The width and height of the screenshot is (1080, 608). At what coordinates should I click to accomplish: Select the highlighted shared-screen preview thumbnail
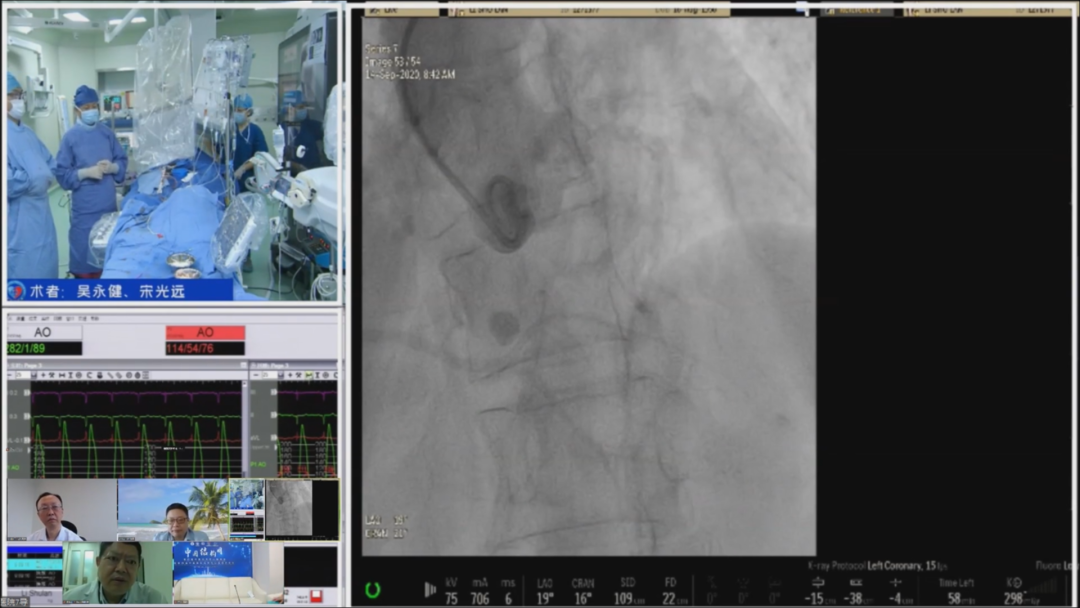[x=284, y=510]
